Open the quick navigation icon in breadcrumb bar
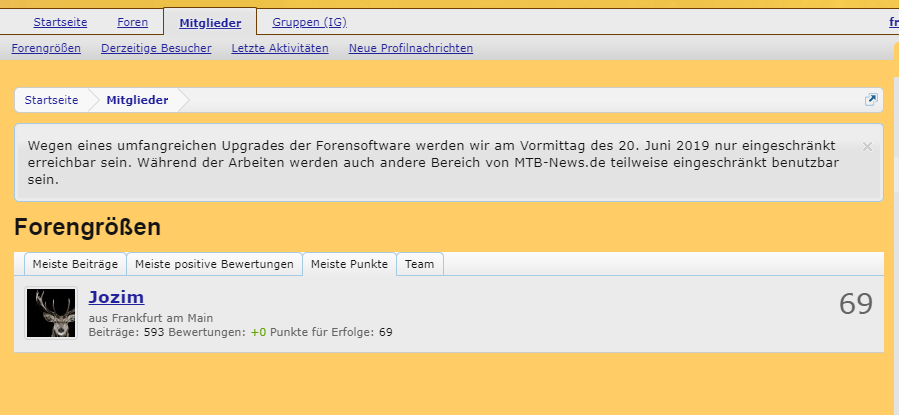This screenshot has width=899, height=415. coord(871,100)
